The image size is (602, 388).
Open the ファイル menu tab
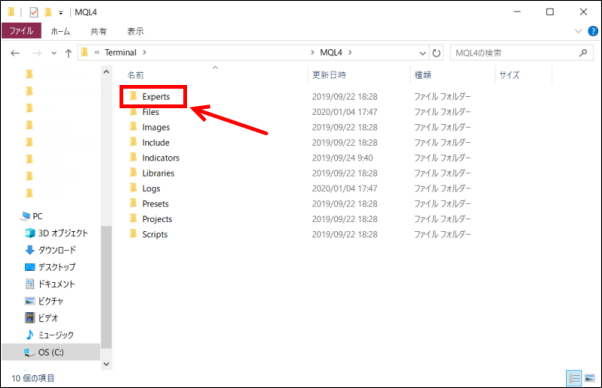click(22, 31)
